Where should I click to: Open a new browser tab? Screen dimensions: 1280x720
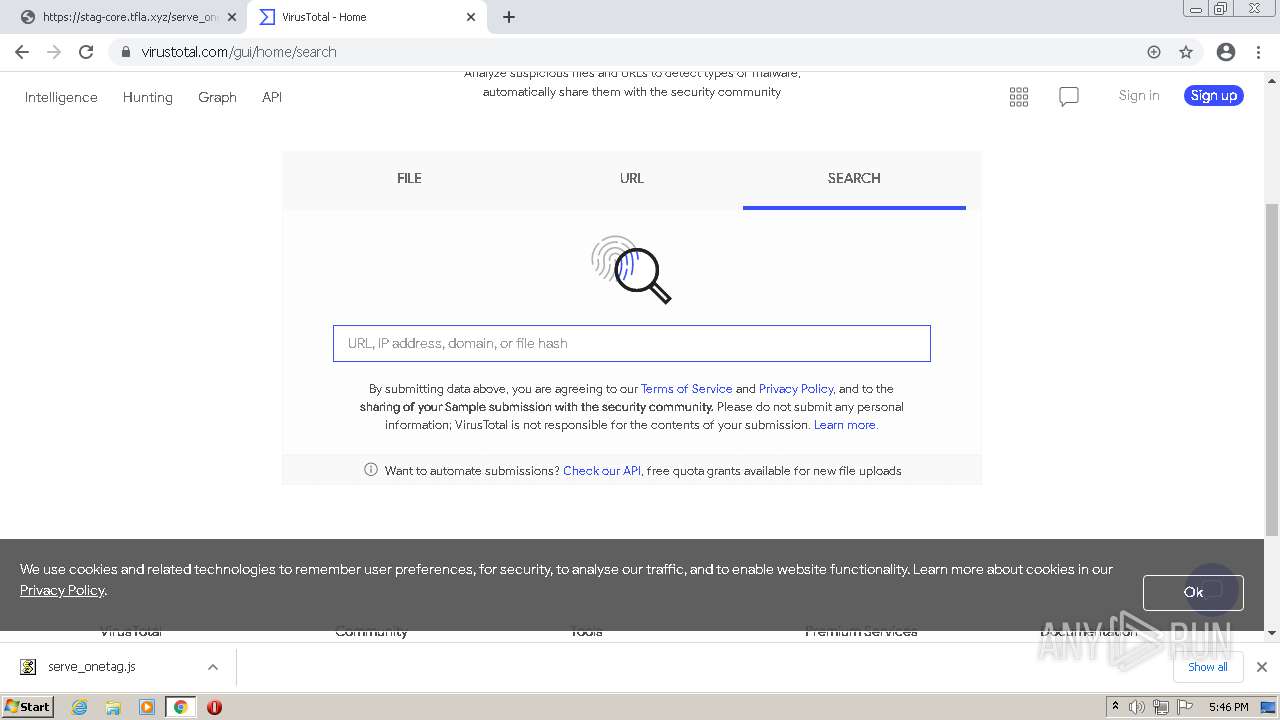click(x=509, y=17)
